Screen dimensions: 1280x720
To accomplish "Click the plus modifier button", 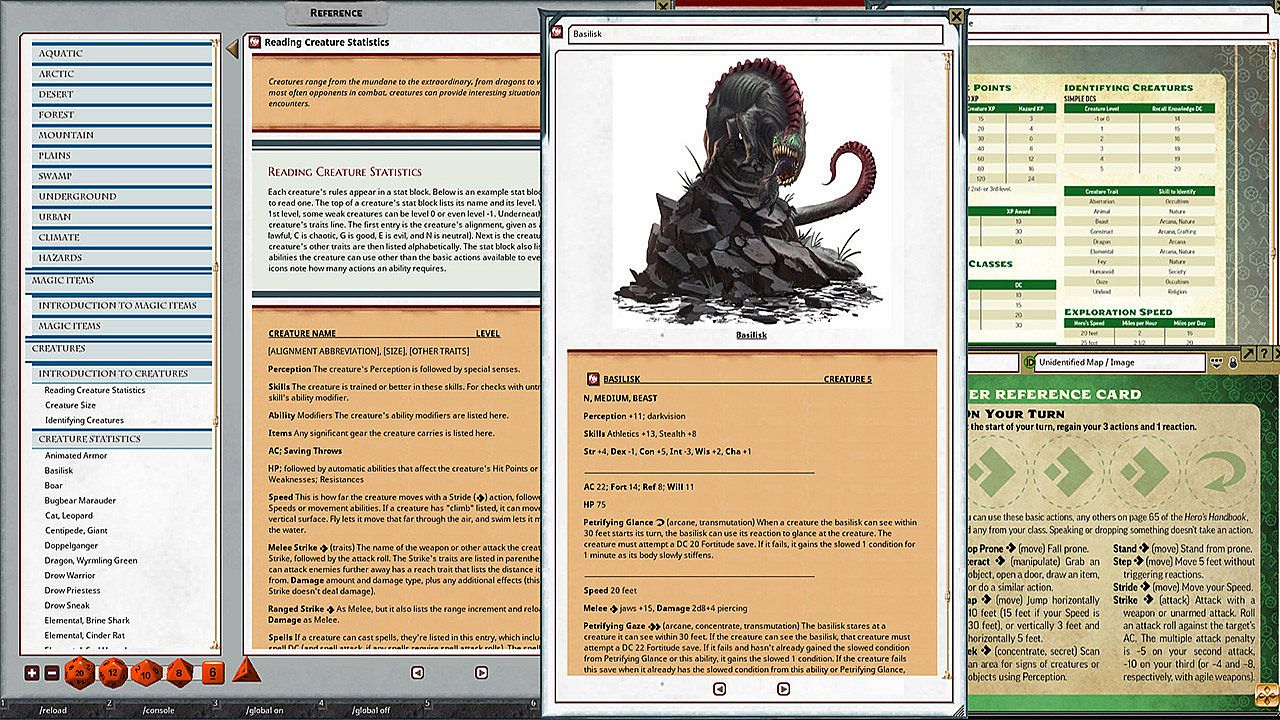I will 31,673.
